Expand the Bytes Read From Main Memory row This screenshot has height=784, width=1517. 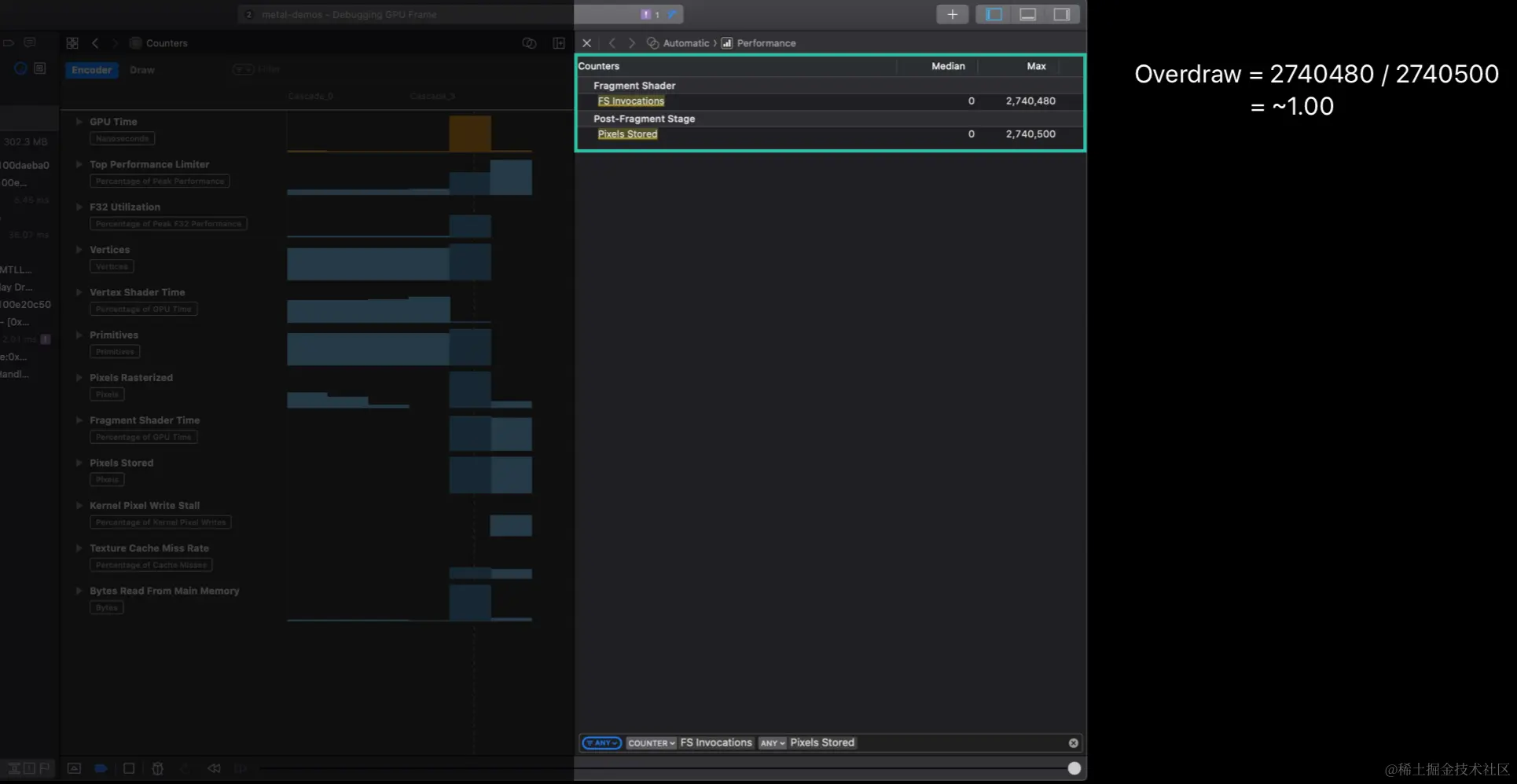79,591
